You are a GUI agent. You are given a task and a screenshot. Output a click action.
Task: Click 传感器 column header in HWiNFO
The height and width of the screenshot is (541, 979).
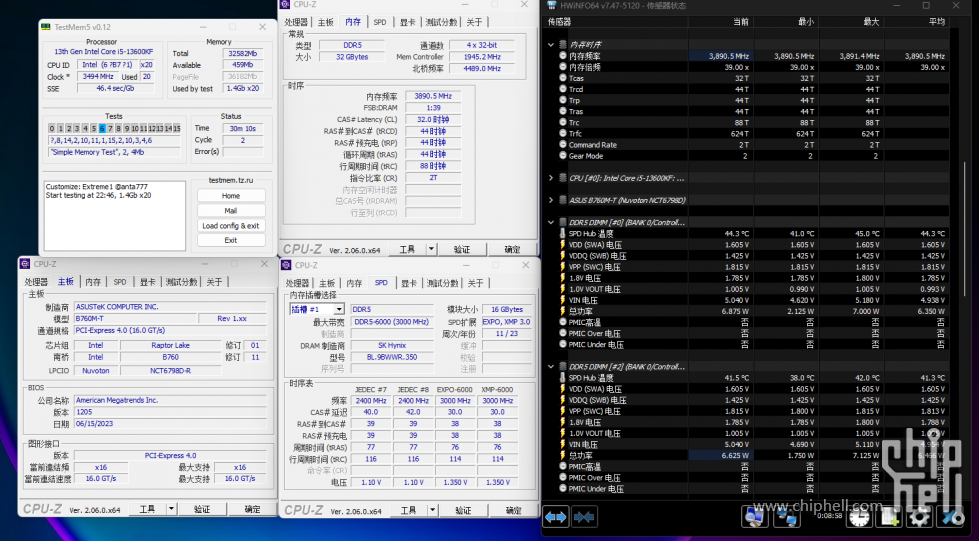[617, 22]
